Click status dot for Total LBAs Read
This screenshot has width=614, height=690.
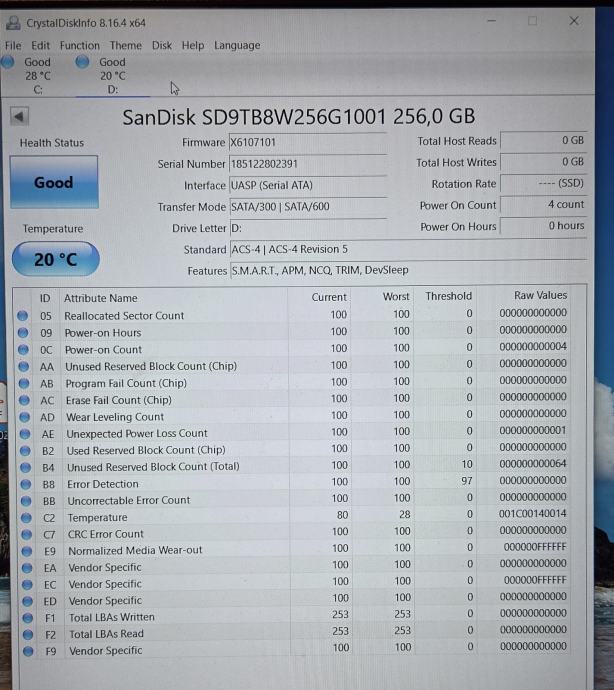point(28,635)
